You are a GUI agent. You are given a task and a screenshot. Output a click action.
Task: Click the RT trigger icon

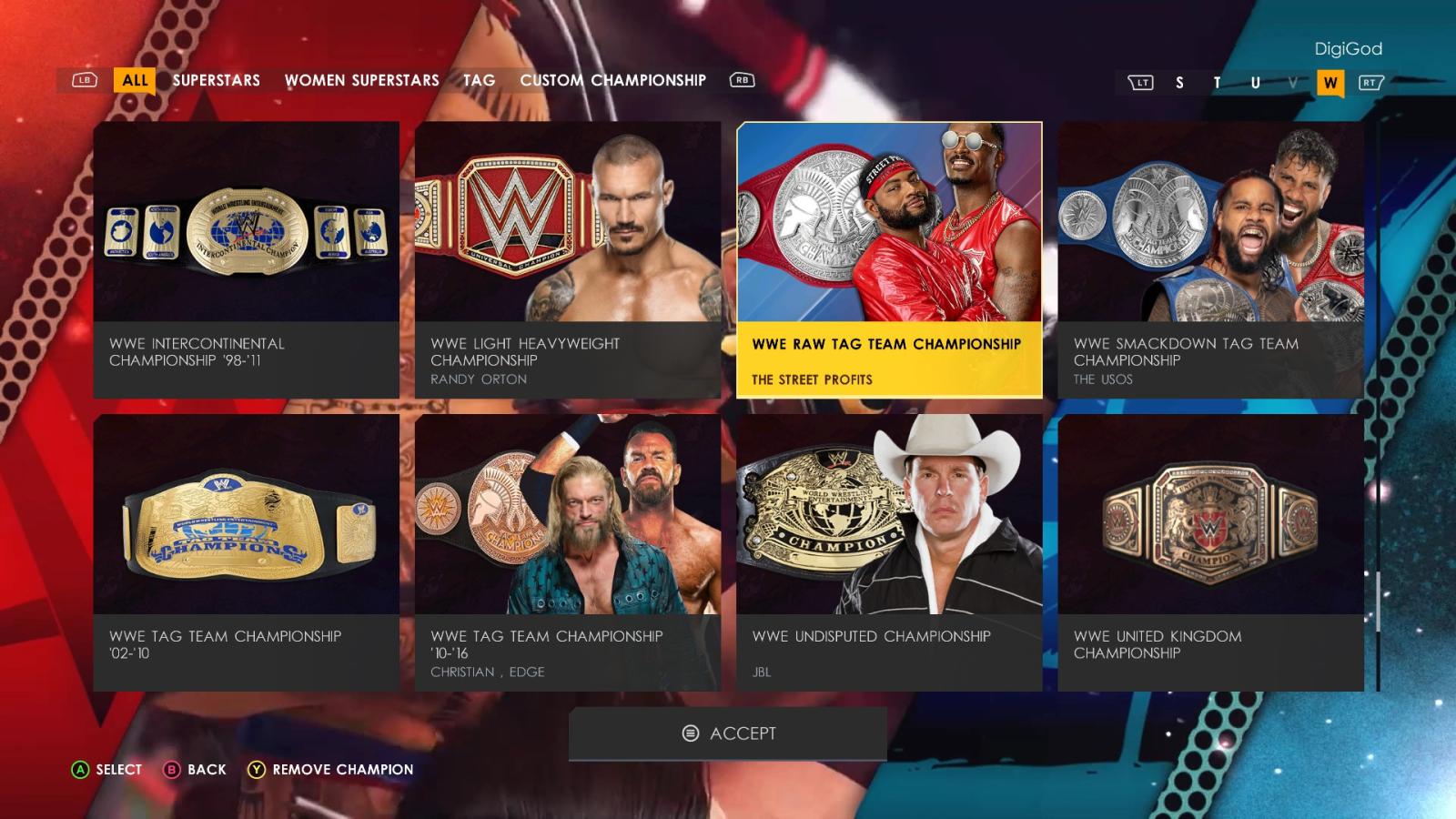1370,83
